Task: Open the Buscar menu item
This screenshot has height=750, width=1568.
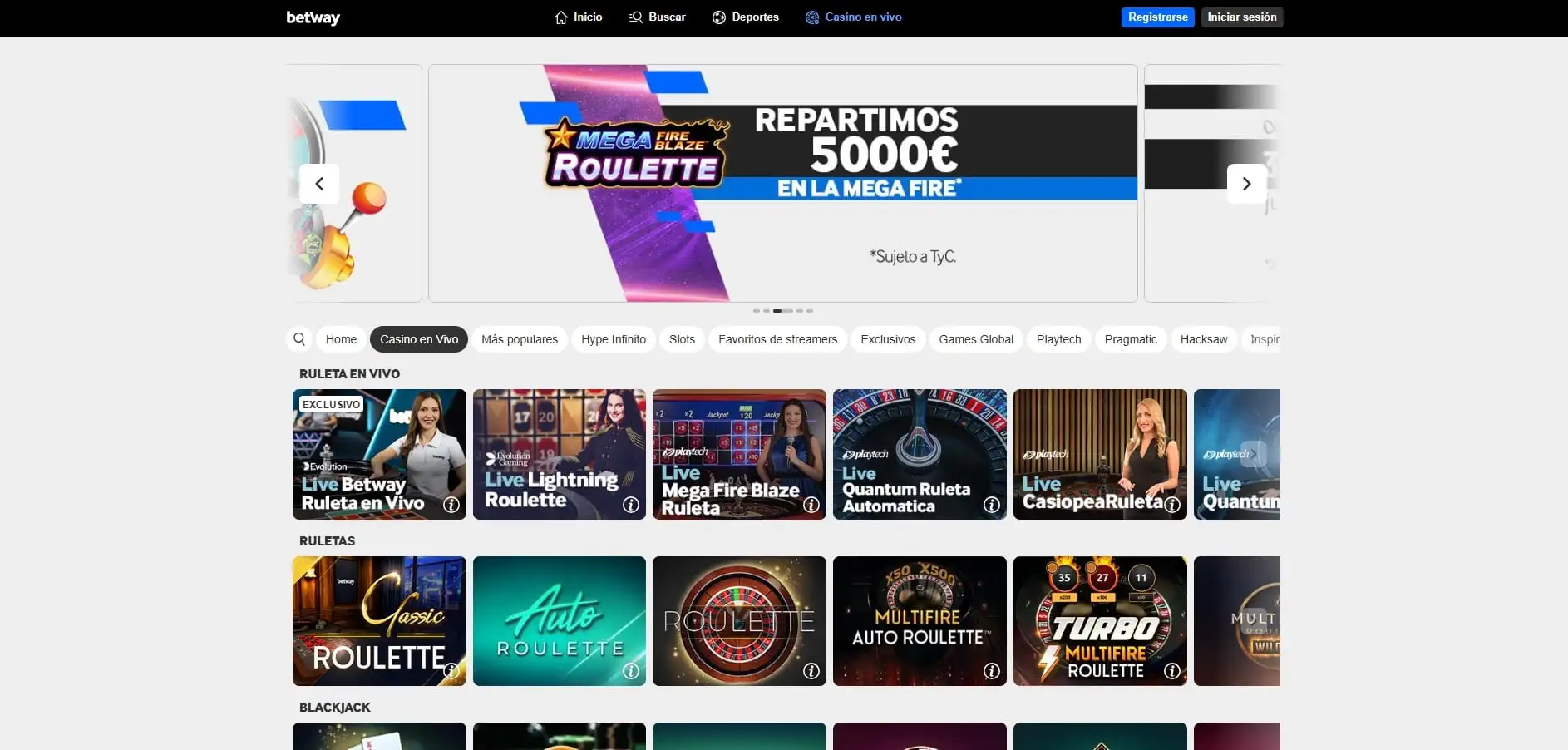Action: [x=657, y=17]
